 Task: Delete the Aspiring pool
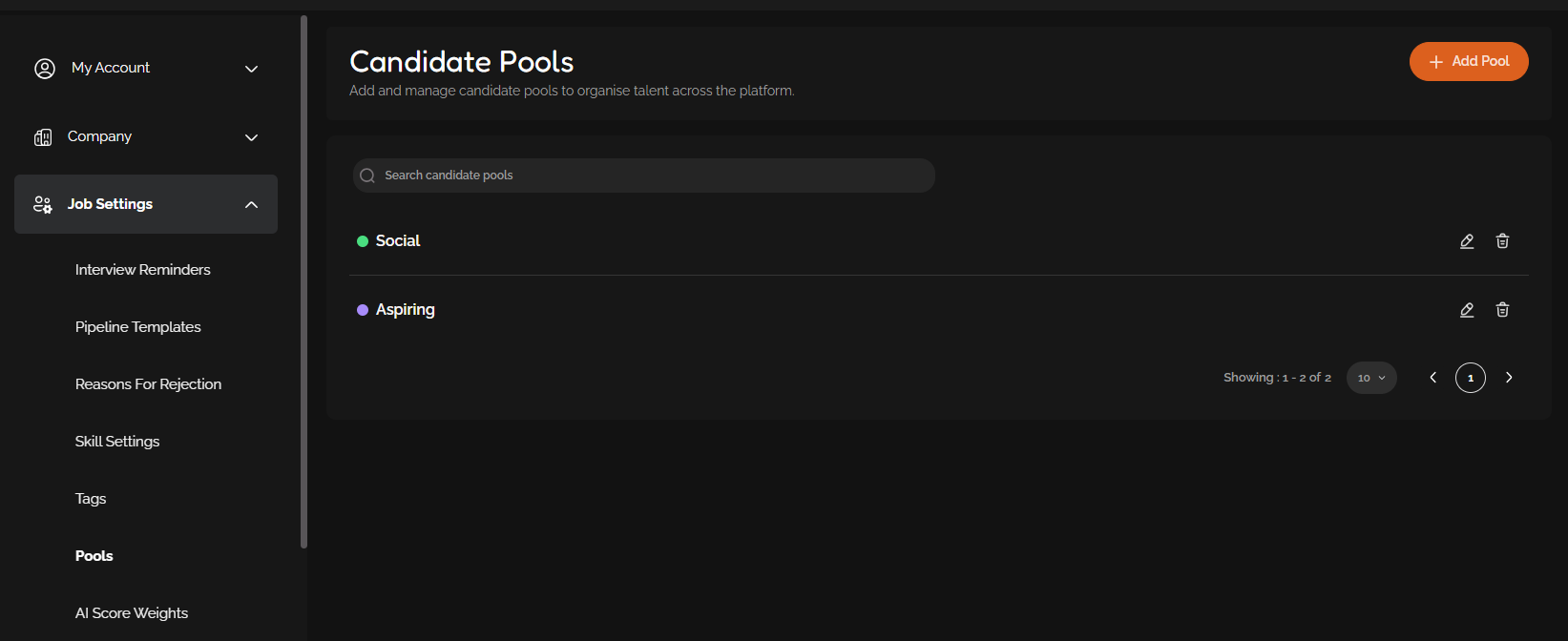point(1502,310)
